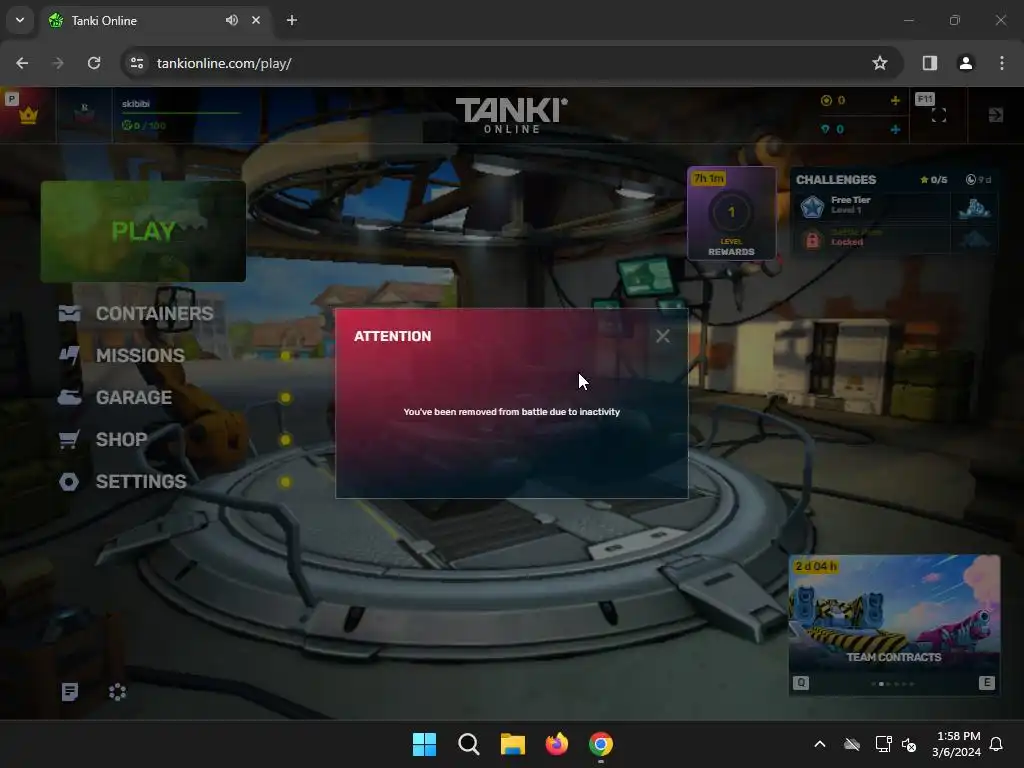
Task: Click Chrome icon on taskbar
Action: click(x=601, y=744)
